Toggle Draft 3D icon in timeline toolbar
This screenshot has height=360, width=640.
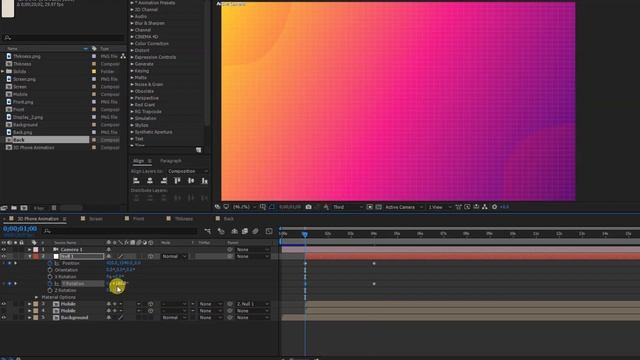(221, 231)
